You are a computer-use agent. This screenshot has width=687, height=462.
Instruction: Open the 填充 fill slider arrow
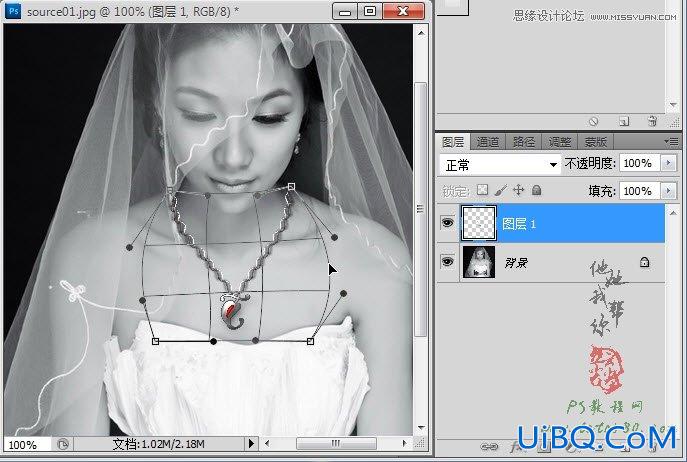pos(668,191)
